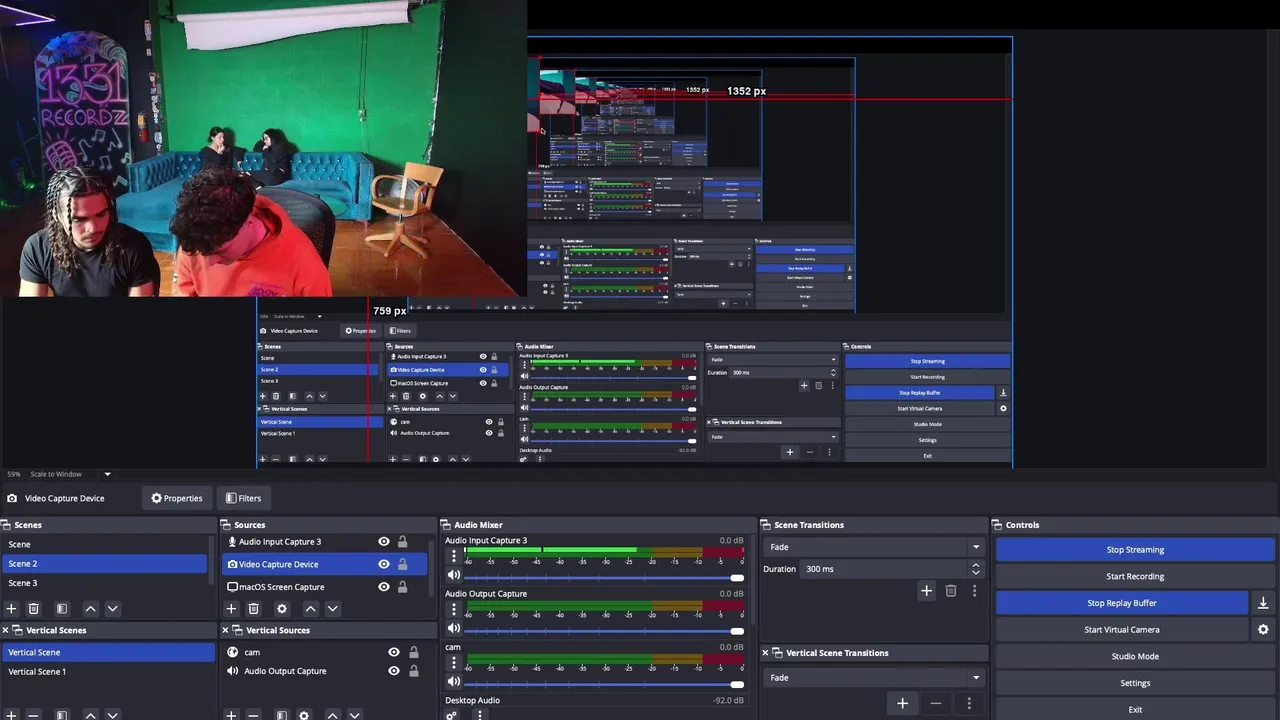Lock the macOS Screen Capture source
1280x720 pixels.
tap(402, 587)
